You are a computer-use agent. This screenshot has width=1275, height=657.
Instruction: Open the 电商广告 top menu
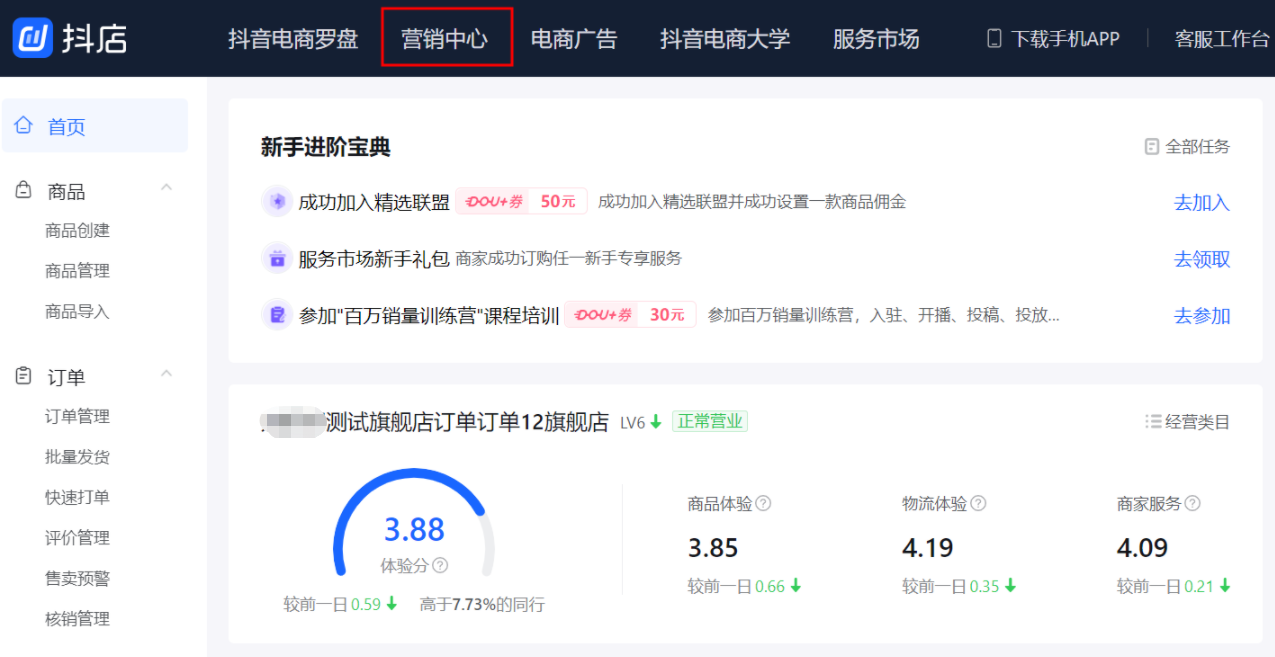pos(574,39)
